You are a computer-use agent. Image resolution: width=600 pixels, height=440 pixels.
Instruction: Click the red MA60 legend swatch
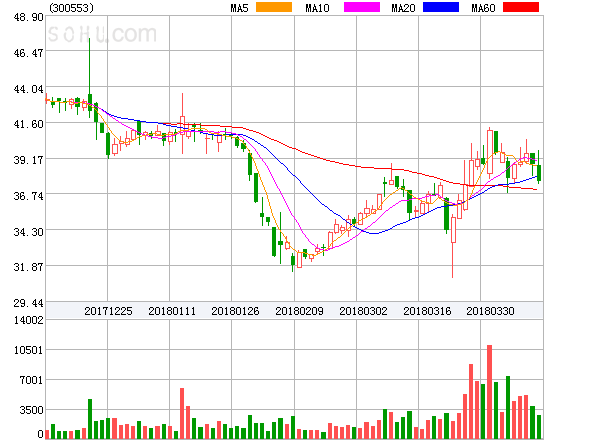[521, 7]
